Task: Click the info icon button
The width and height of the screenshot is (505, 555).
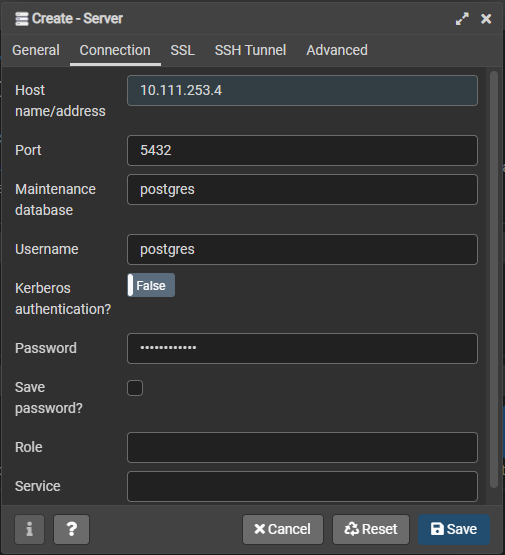Action: (x=29, y=529)
